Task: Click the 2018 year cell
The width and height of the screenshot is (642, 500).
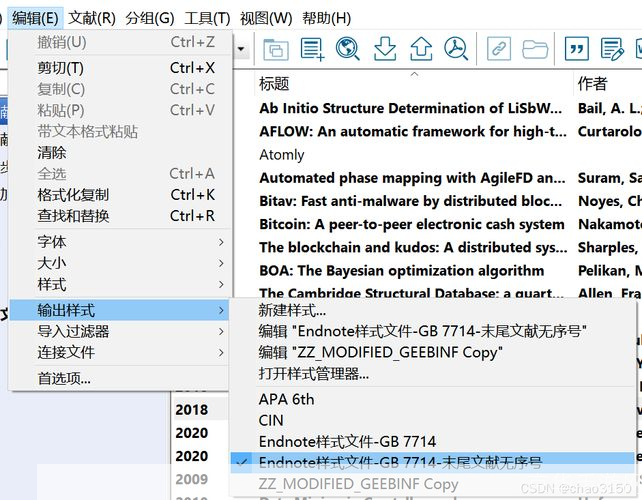Action: tap(192, 410)
